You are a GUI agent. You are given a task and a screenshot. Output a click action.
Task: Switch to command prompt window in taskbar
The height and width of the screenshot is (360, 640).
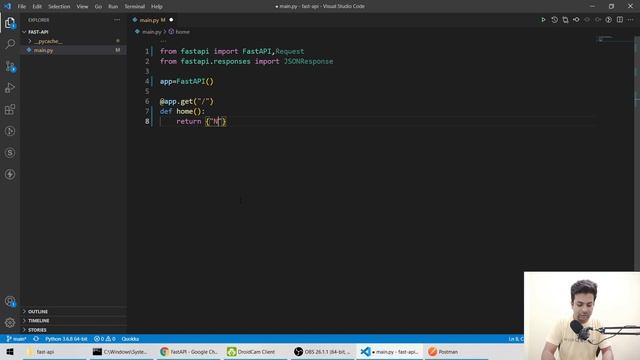pos(120,351)
